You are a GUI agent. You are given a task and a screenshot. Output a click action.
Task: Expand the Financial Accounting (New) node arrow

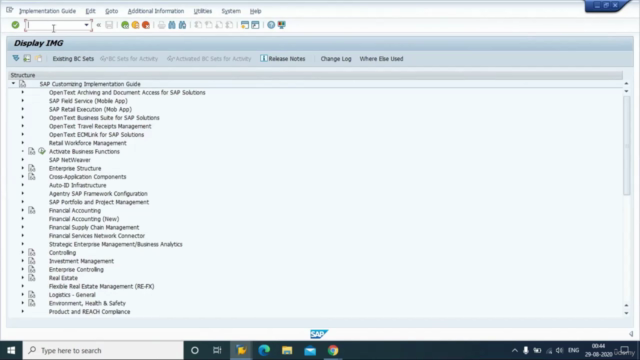pyautogui.click(x=22, y=219)
